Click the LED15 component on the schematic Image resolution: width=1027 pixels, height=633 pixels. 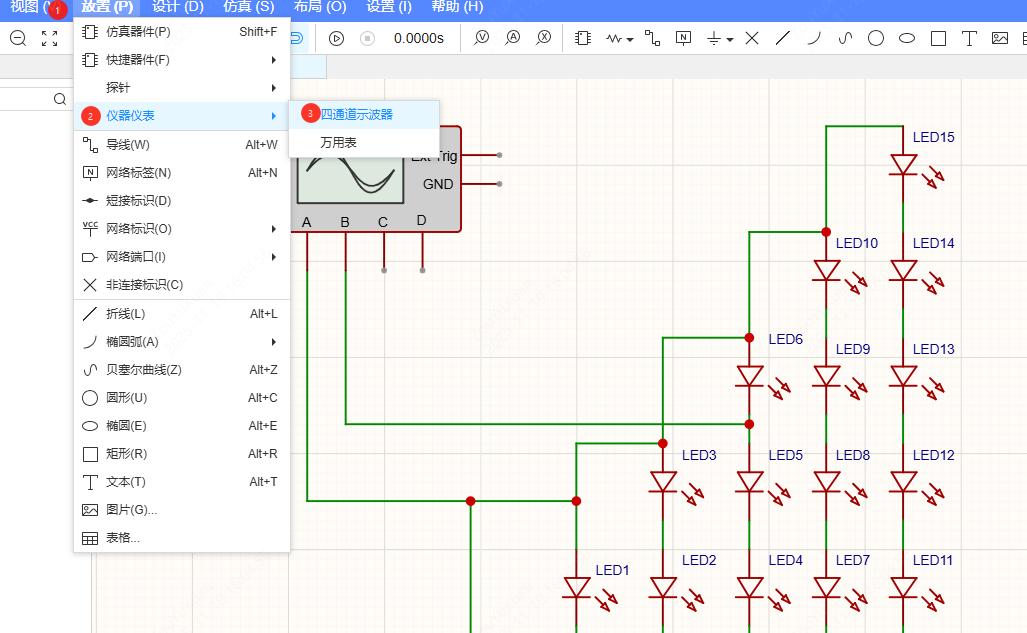coord(904,165)
